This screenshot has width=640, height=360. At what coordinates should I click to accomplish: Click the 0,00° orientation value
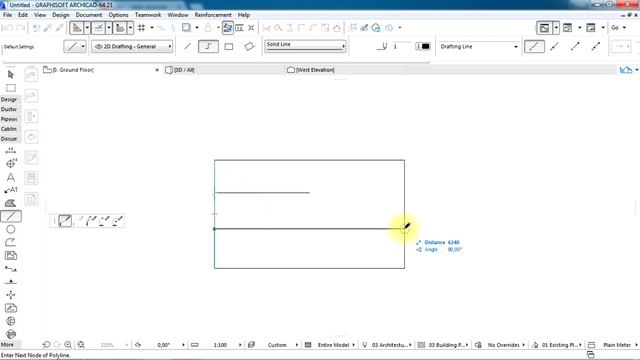pyautogui.click(x=164, y=345)
